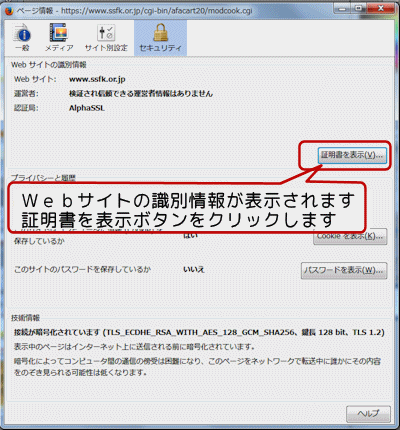Click the page info window title bar URL
This screenshot has width=400, height=430.
point(157,11)
